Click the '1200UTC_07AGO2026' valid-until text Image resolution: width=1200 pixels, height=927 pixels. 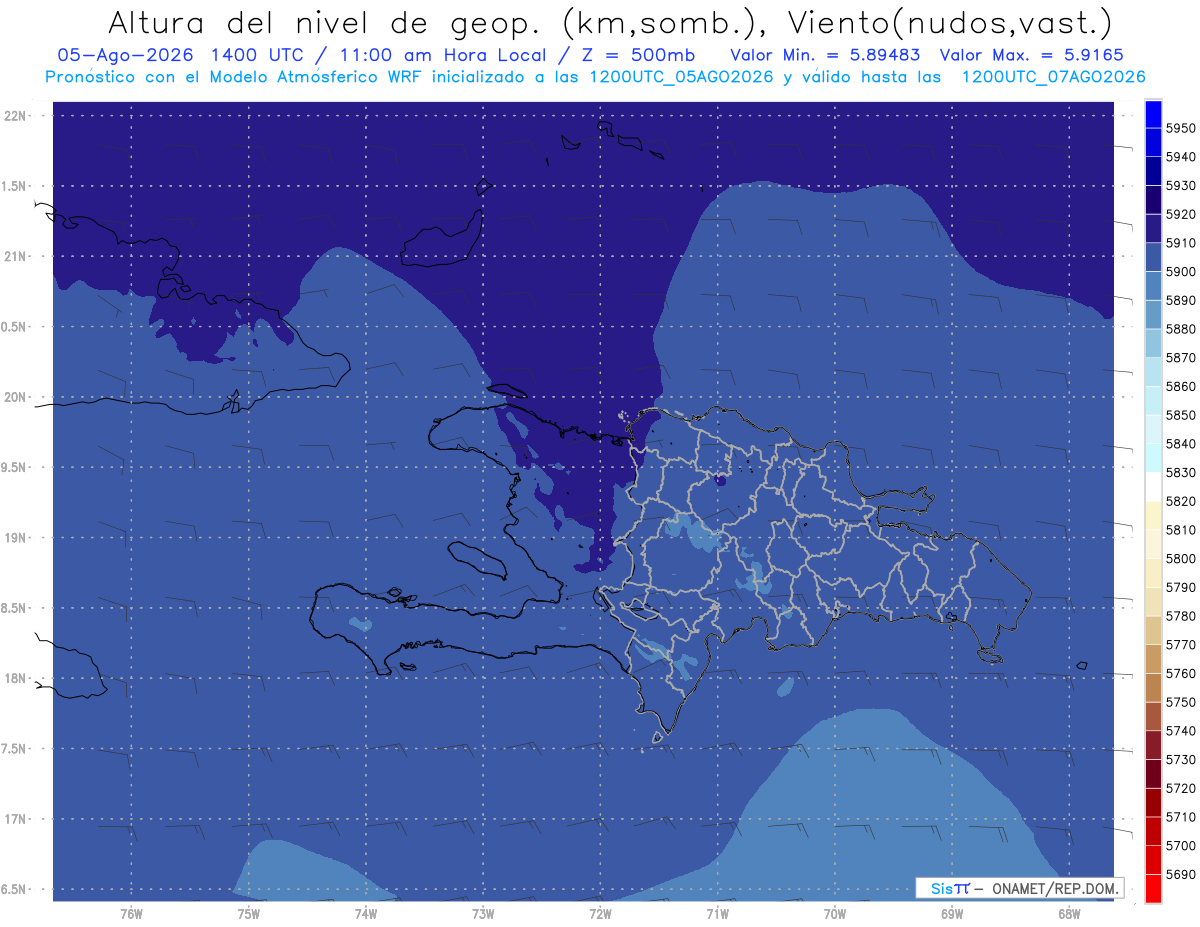(1053, 76)
